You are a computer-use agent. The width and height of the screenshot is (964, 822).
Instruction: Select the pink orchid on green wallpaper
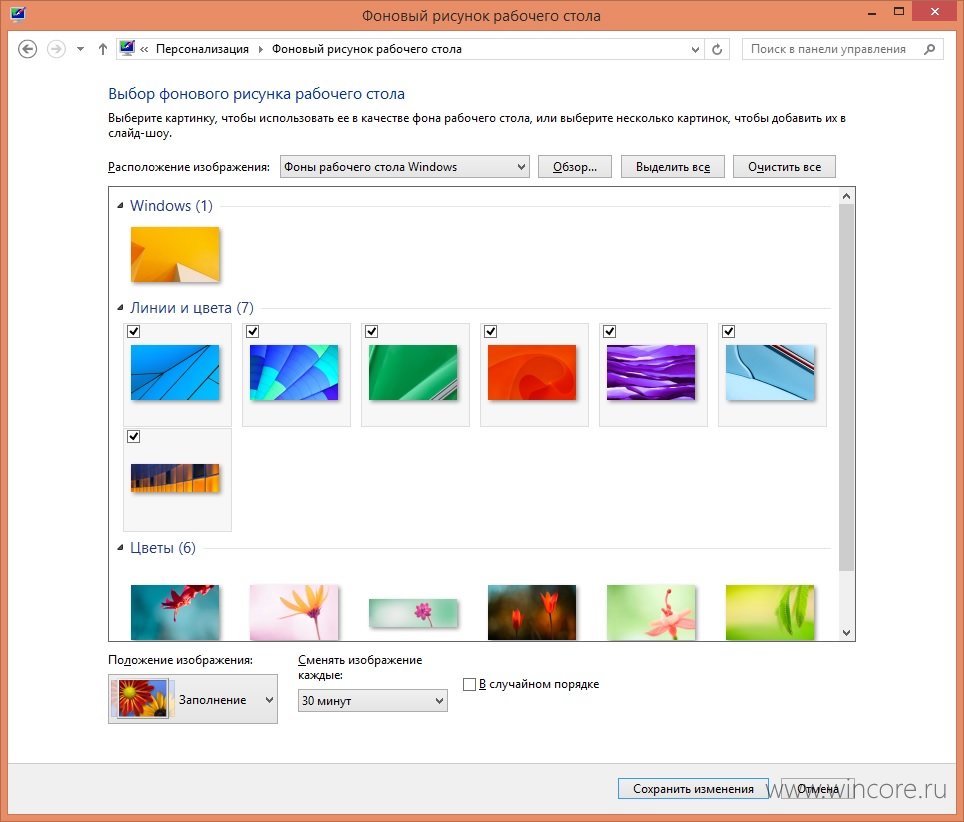point(651,612)
